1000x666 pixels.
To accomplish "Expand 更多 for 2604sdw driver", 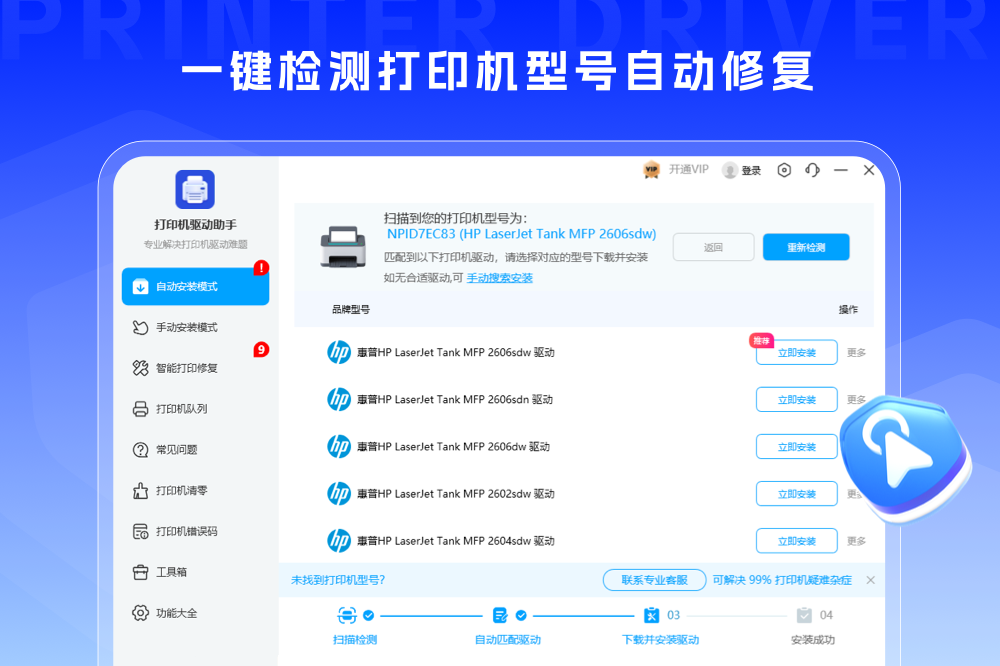I will pyautogui.click(x=856, y=542).
